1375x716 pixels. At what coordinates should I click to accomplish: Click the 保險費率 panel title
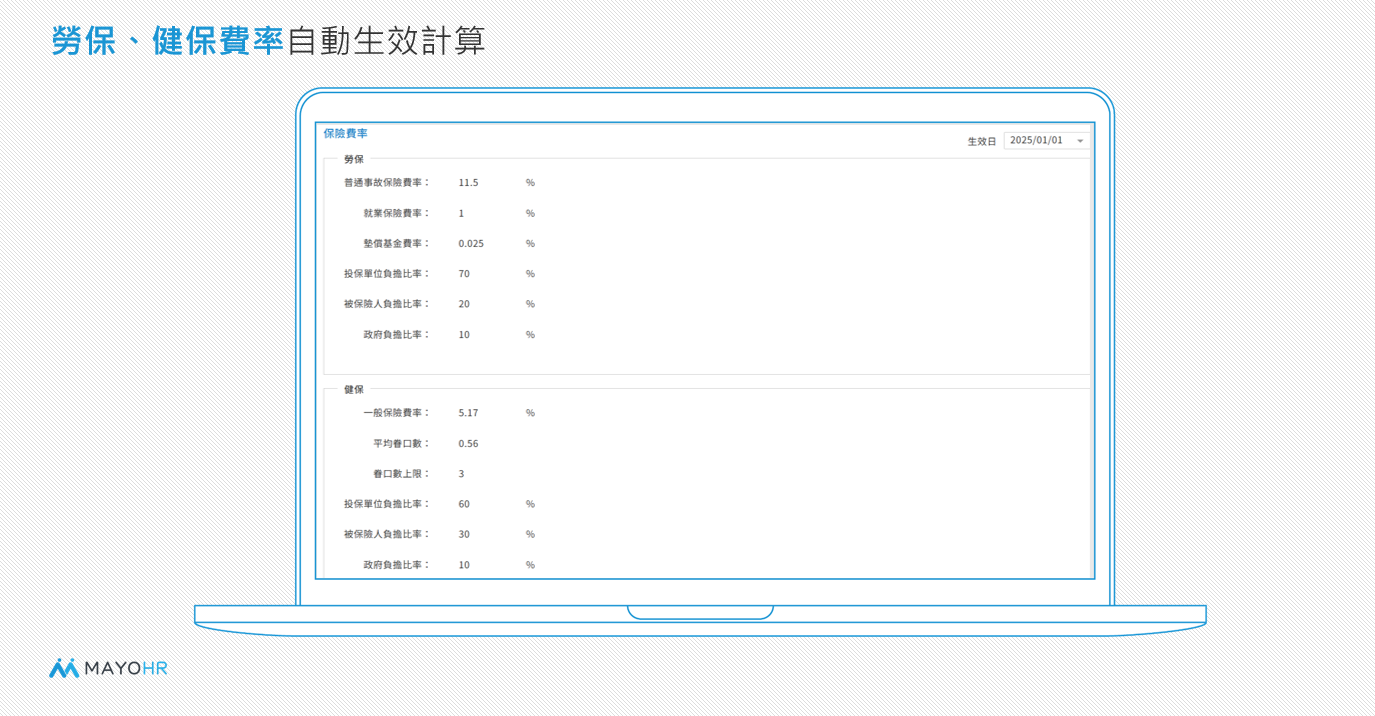[x=345, y=133]
